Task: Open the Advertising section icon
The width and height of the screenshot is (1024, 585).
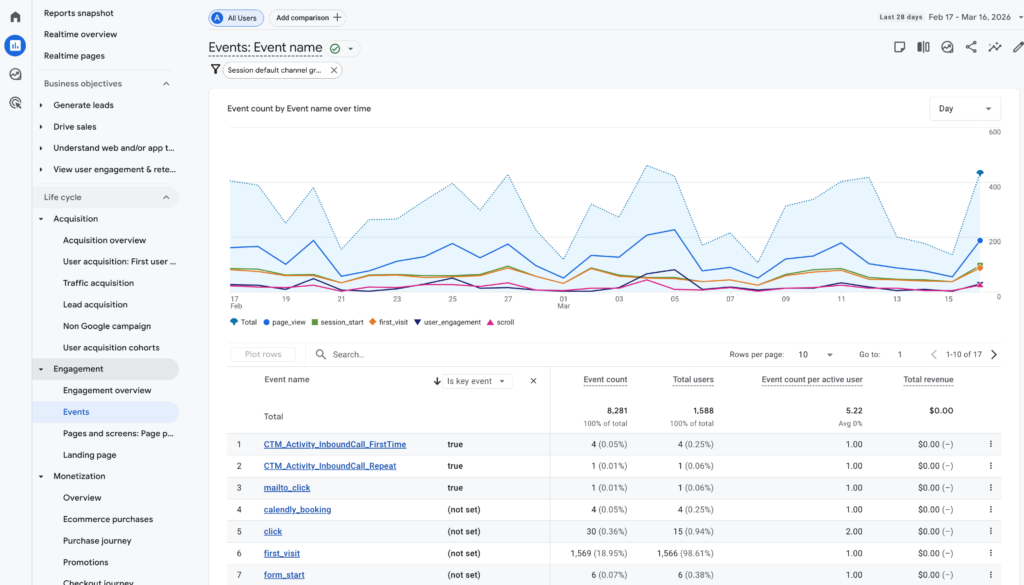Action: pyautogui.click(x=13, y=102)
